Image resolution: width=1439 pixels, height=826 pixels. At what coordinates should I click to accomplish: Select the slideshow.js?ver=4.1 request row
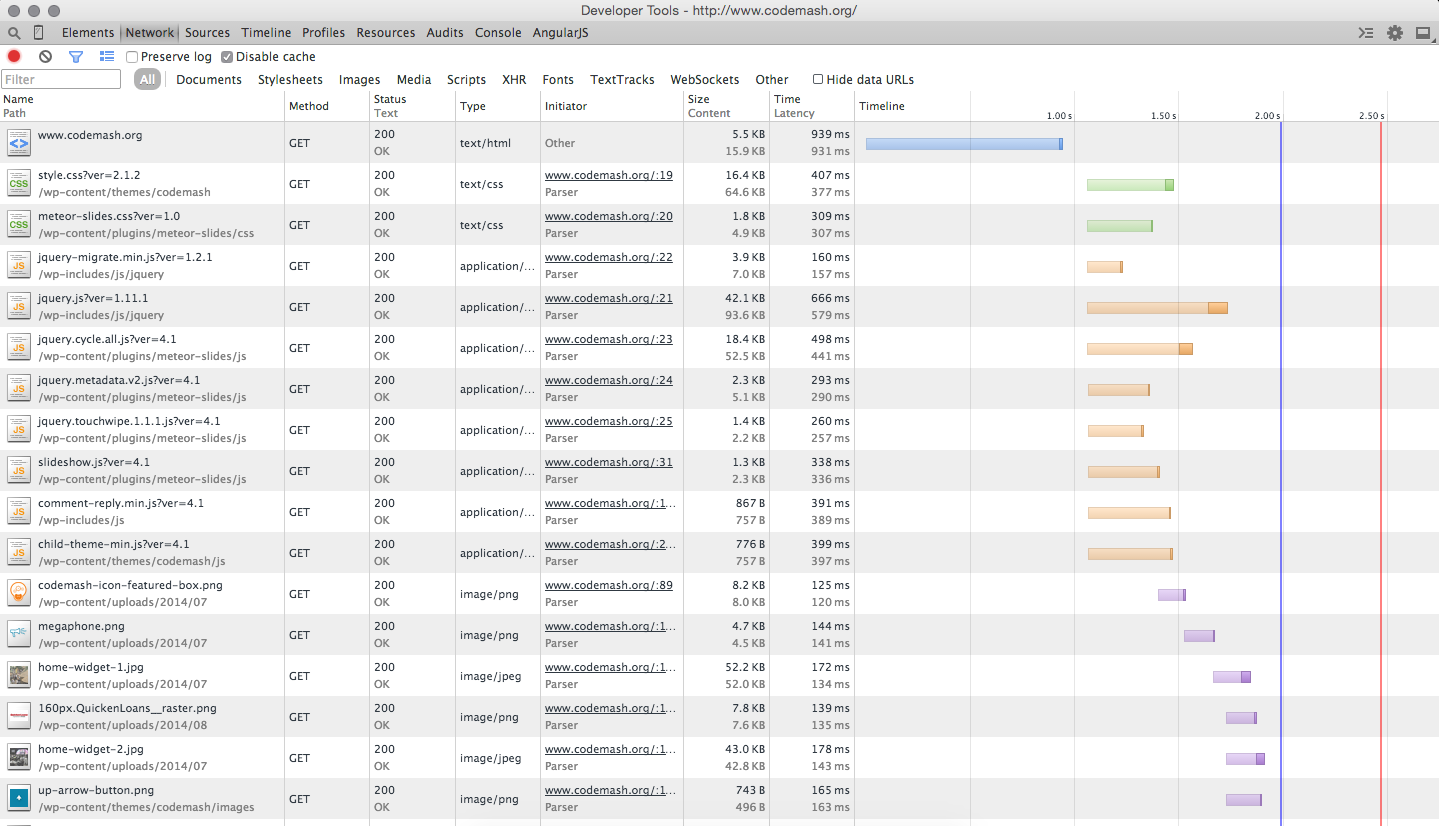click(719, 471)
